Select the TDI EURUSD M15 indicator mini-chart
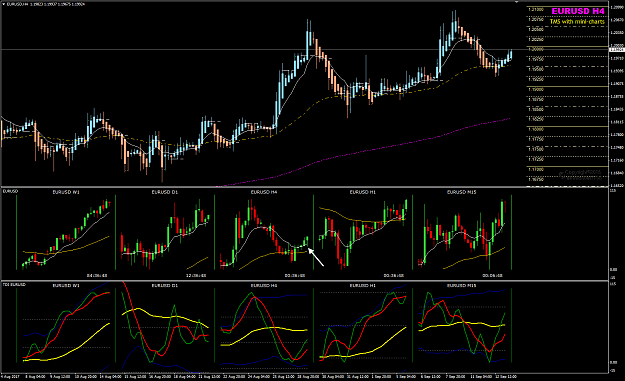Image resolution: width=625 pixels, height=381 pixels. (x=462, y=325)
